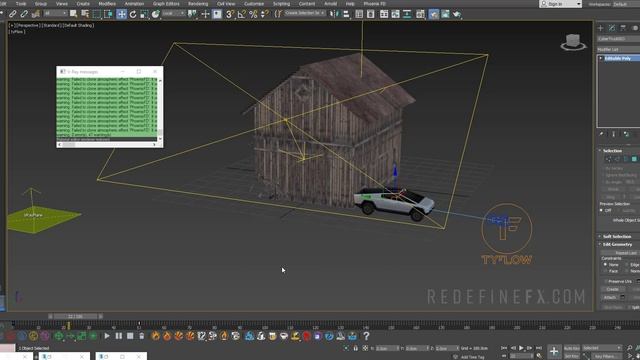Click the Create tab plus icon
The width and height of the screenshot is (640, 360).
click(600, 28)
